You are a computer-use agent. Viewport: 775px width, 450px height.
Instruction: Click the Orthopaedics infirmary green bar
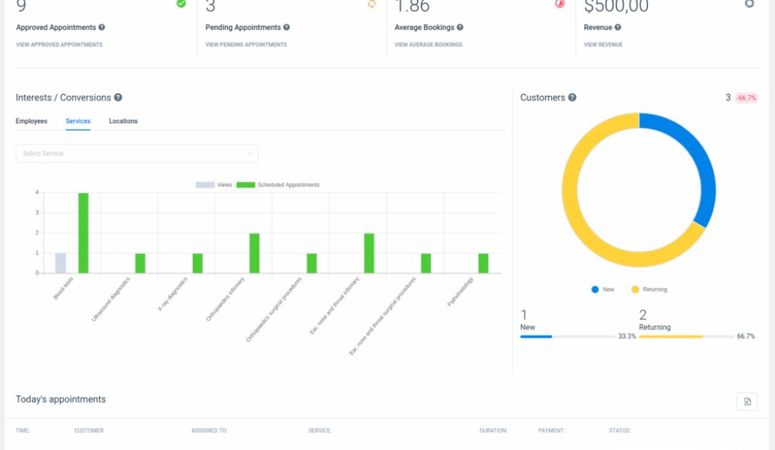point(255,253)
